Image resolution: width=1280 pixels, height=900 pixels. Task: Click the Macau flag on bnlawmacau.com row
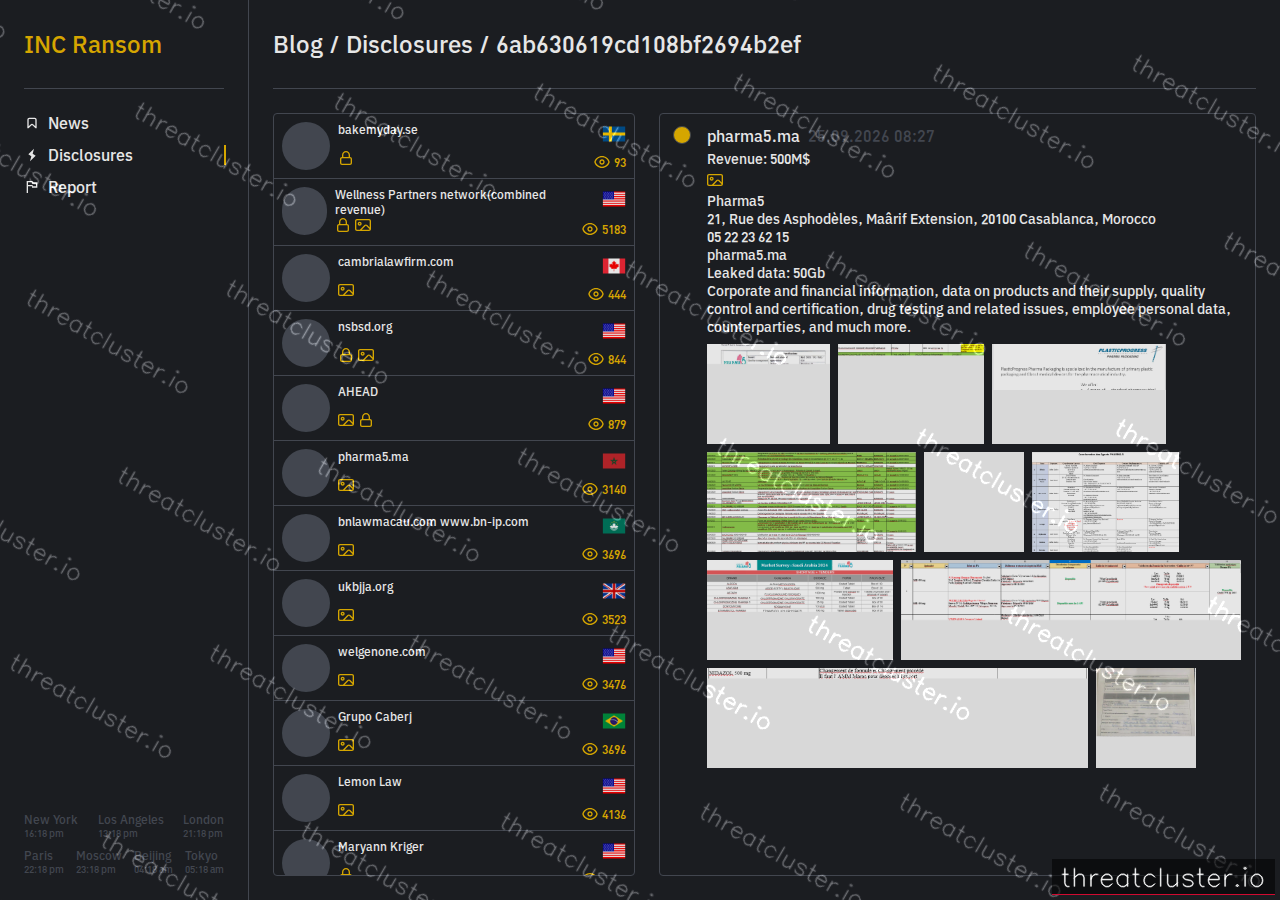[x=614, y=526]
